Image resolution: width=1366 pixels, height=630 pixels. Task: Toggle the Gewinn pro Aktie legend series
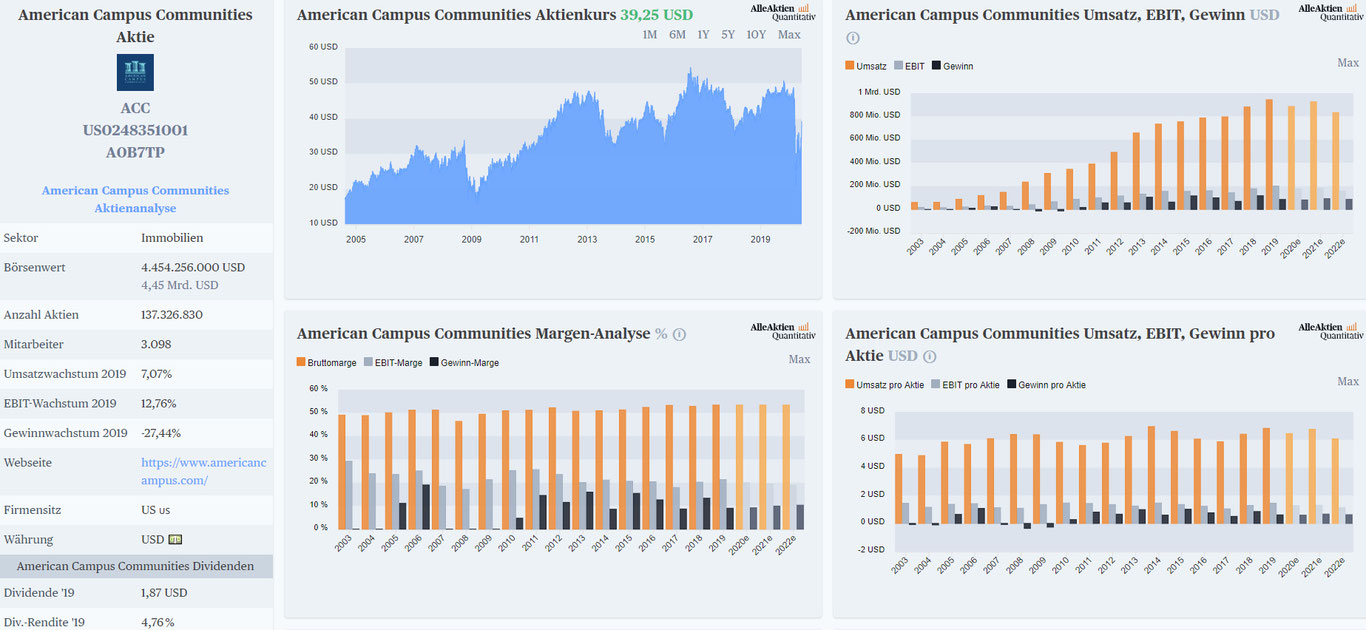click(1046, 384)
